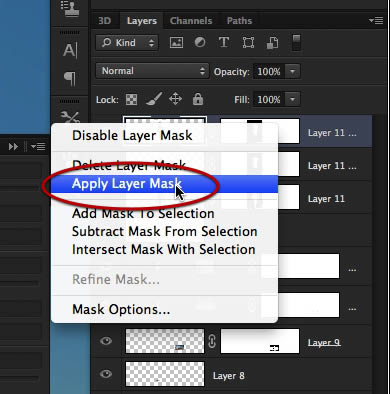Filter layers by shape layers icon
390x394 pixels.
click(x=248, y=43)
